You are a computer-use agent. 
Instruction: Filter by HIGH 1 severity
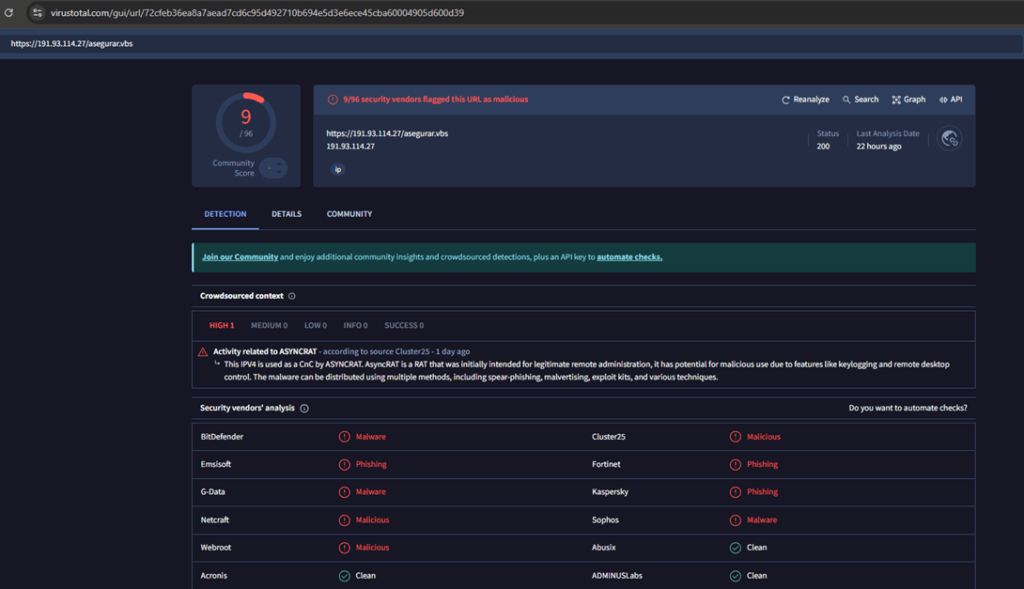coord(221,325)
